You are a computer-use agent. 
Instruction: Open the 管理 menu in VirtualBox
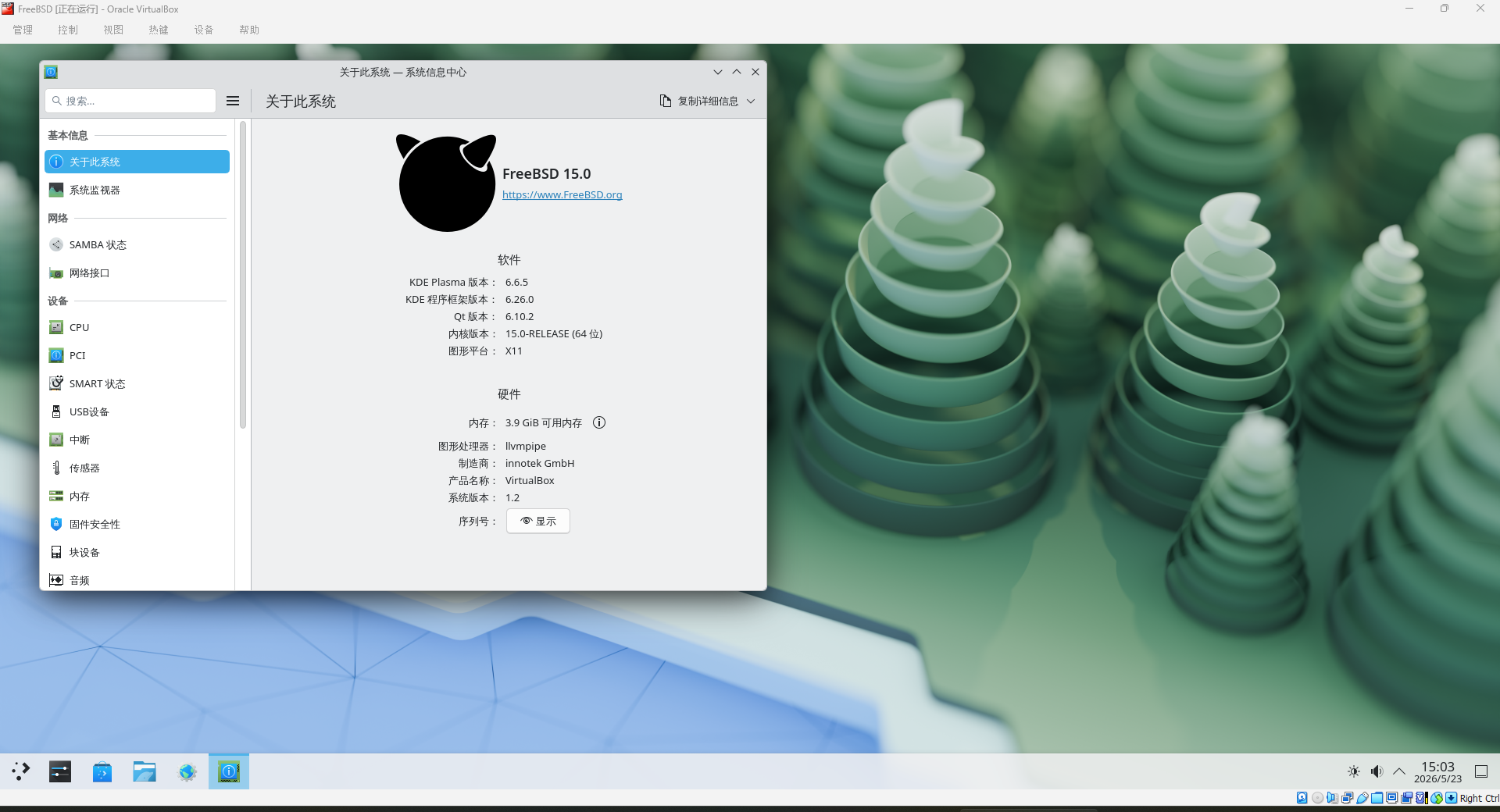pyautogui.click(x=23, y=30)
